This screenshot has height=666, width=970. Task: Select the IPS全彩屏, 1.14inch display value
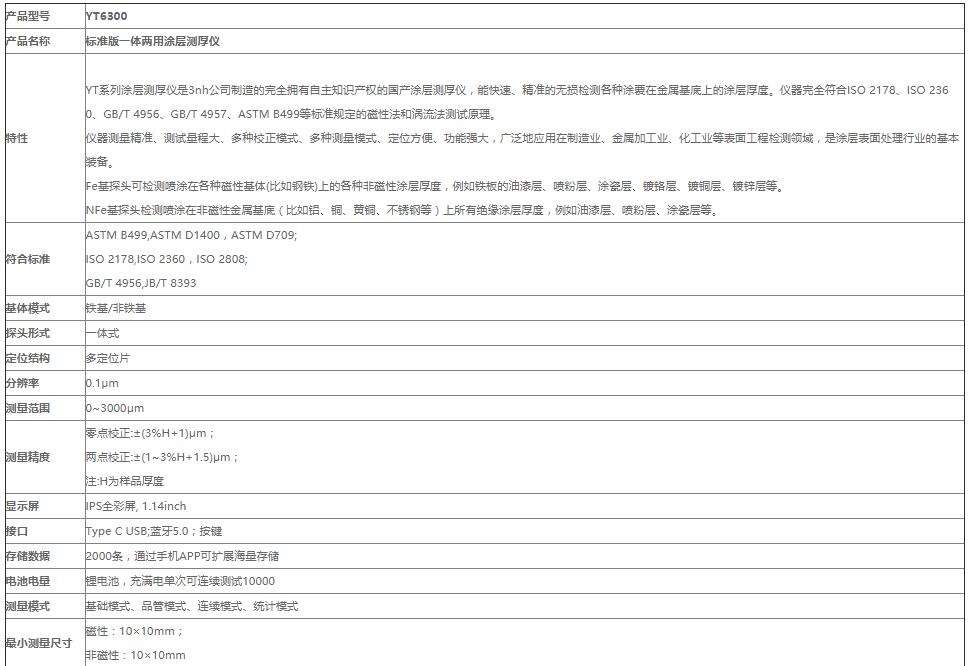pyautogui.click(x=136, y=506)
